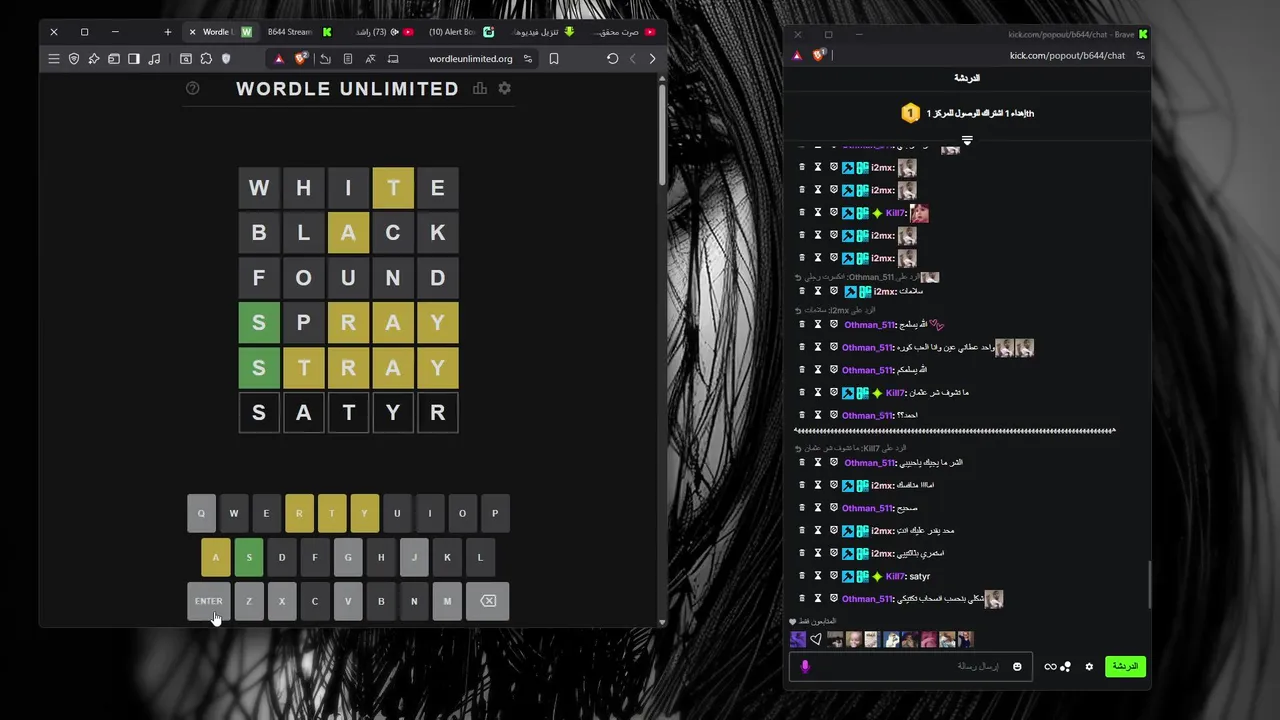Screen dimensions: 1280x720
Task: Click the P key on Wordle keyboard
Action: tap(495, 513)
